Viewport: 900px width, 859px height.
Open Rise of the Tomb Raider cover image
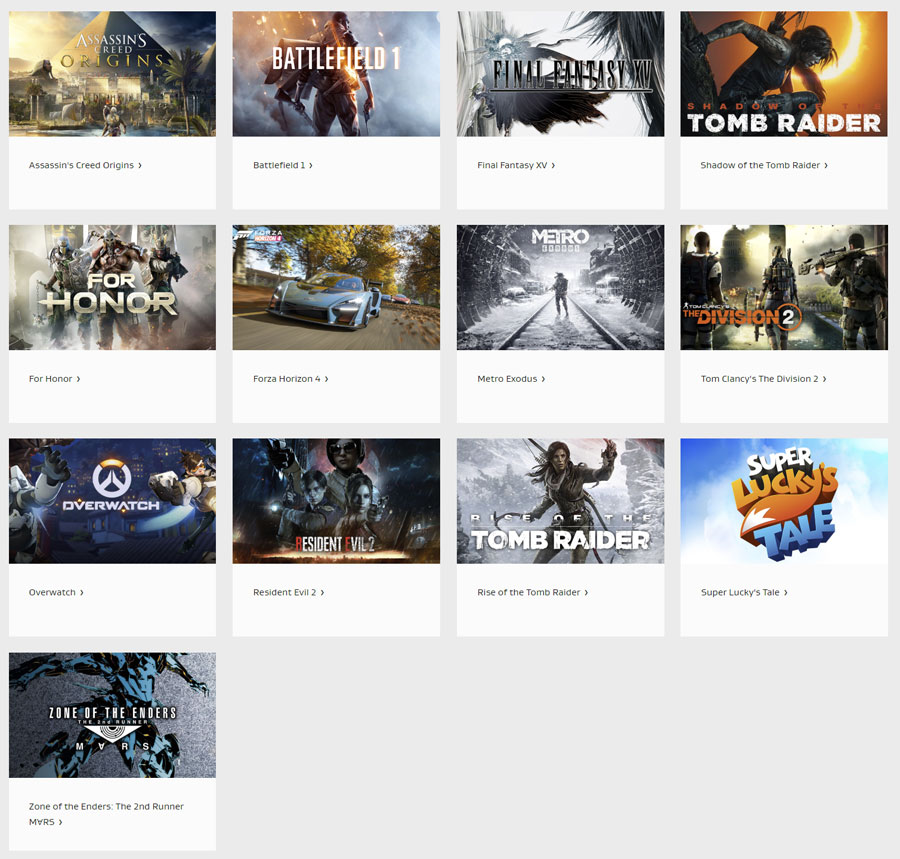tap(560, 501)
